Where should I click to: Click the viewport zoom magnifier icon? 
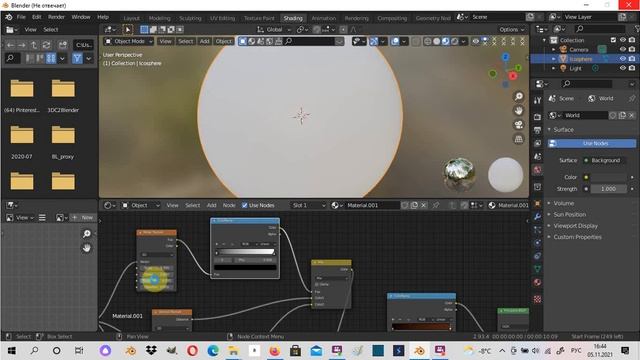coord(518,97)
